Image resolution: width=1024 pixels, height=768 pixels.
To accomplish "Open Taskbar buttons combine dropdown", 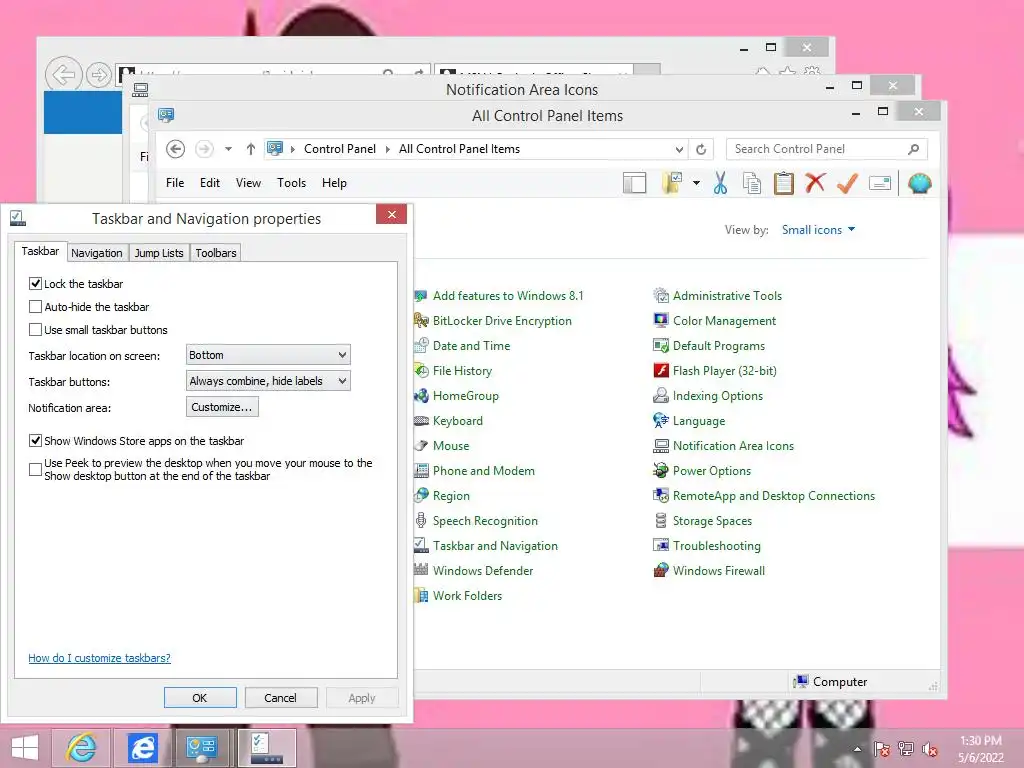I will pyautogui.click(x=268, y=381).
